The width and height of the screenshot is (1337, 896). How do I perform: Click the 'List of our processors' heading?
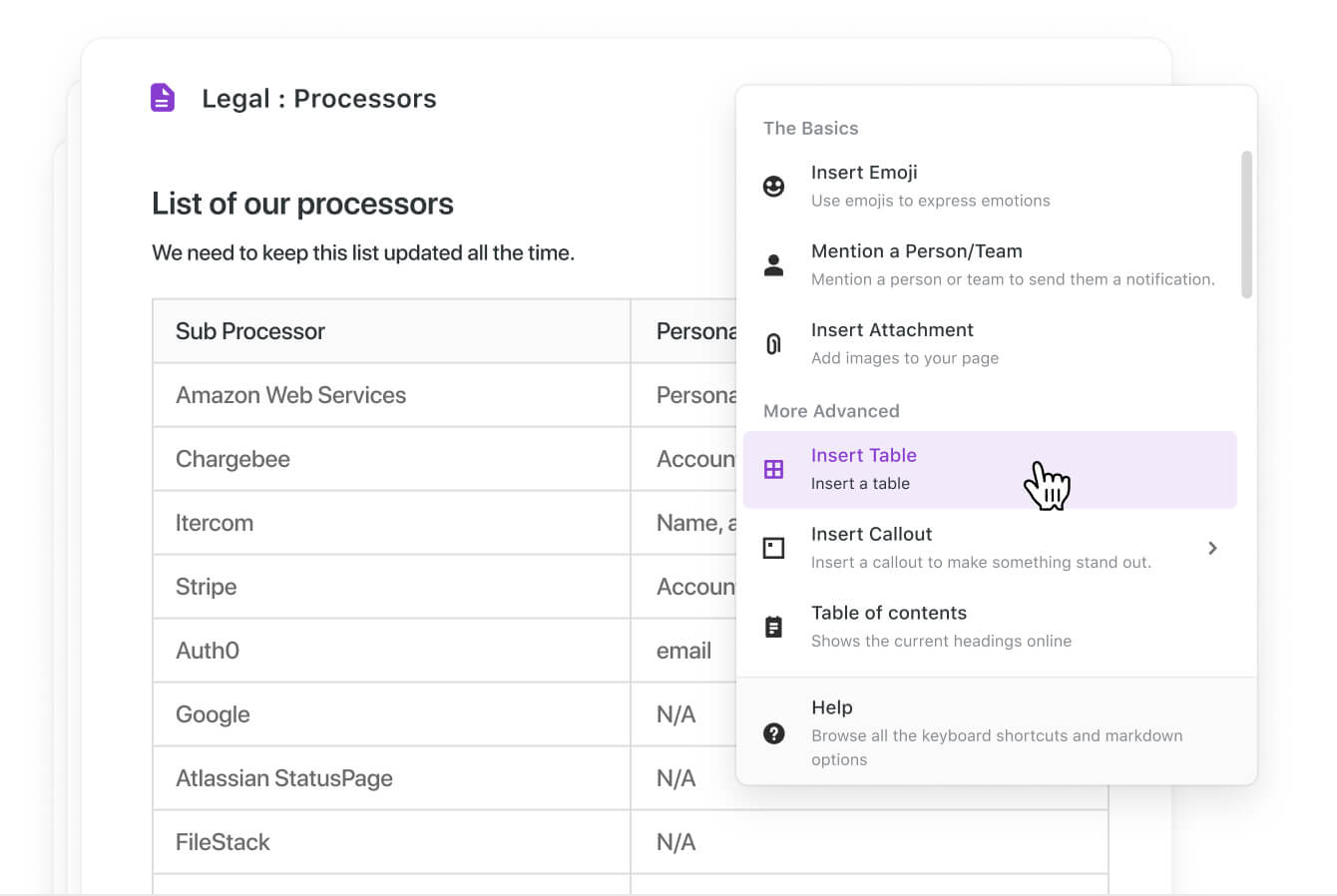302,204
